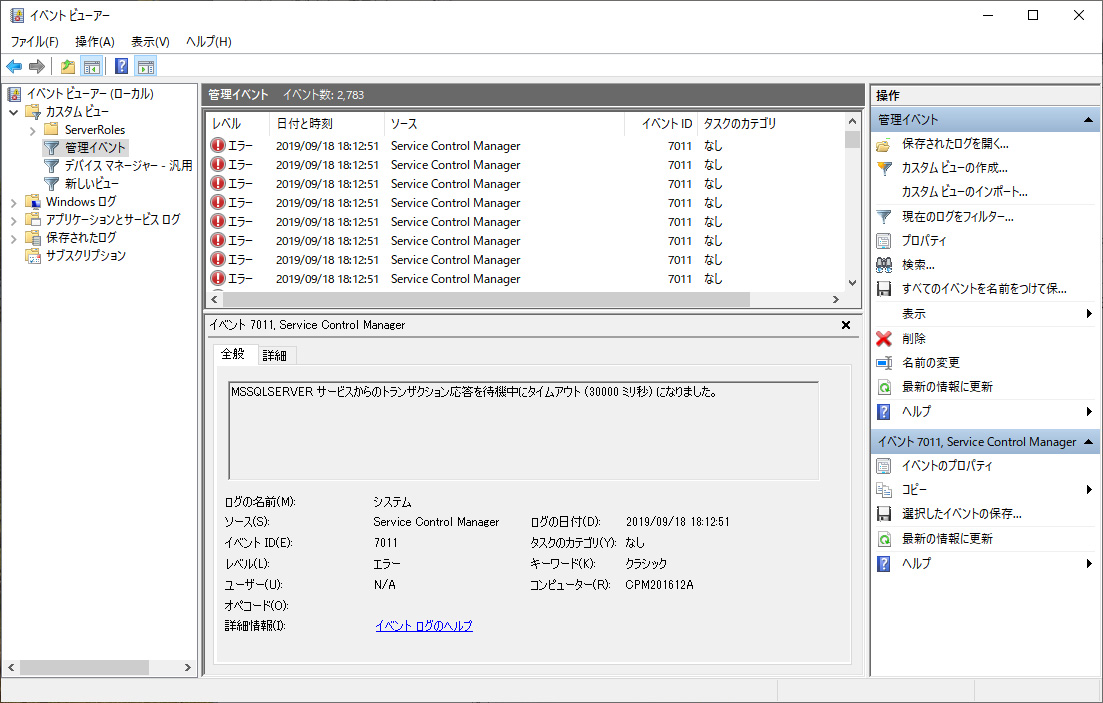Click the コピー copy icon
Screen dimensions: 1103x703
pyautogui.click(x=884, y=490)
